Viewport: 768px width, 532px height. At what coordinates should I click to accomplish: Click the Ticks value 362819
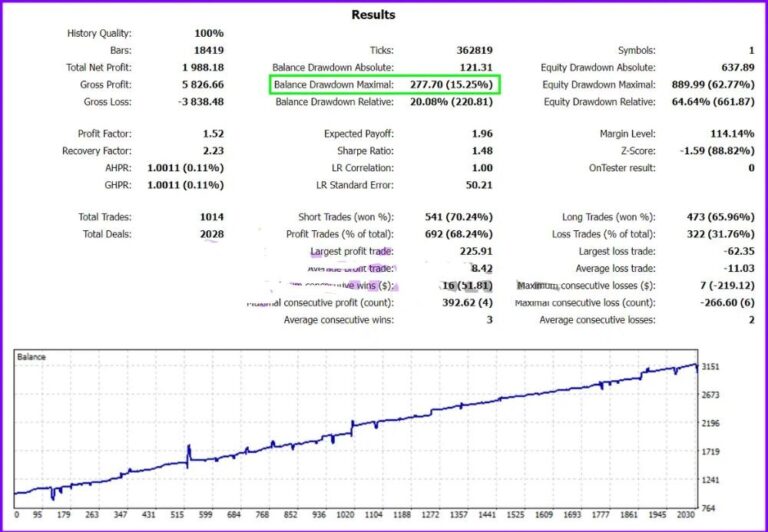point(469,50)
